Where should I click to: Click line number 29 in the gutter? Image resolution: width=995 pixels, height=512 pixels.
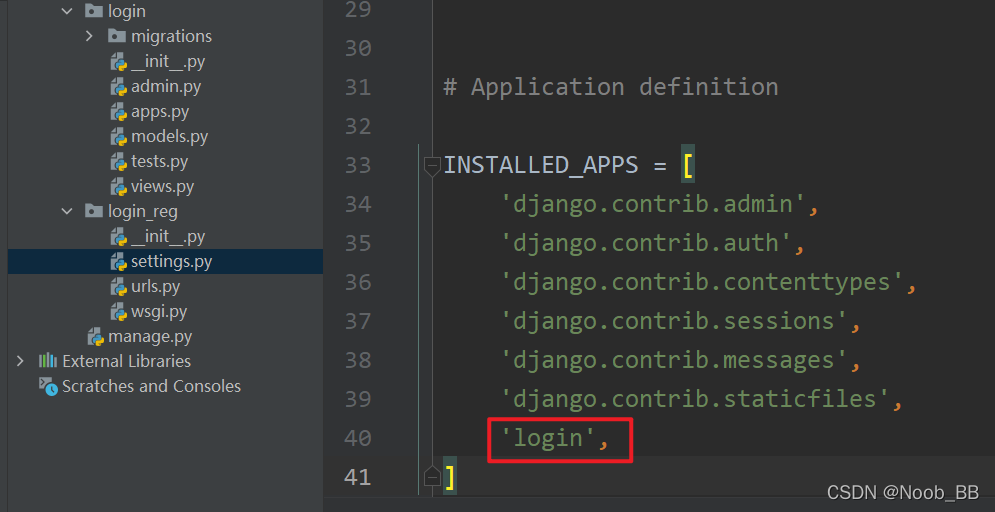pyautogui.click(x=359, y=9)
